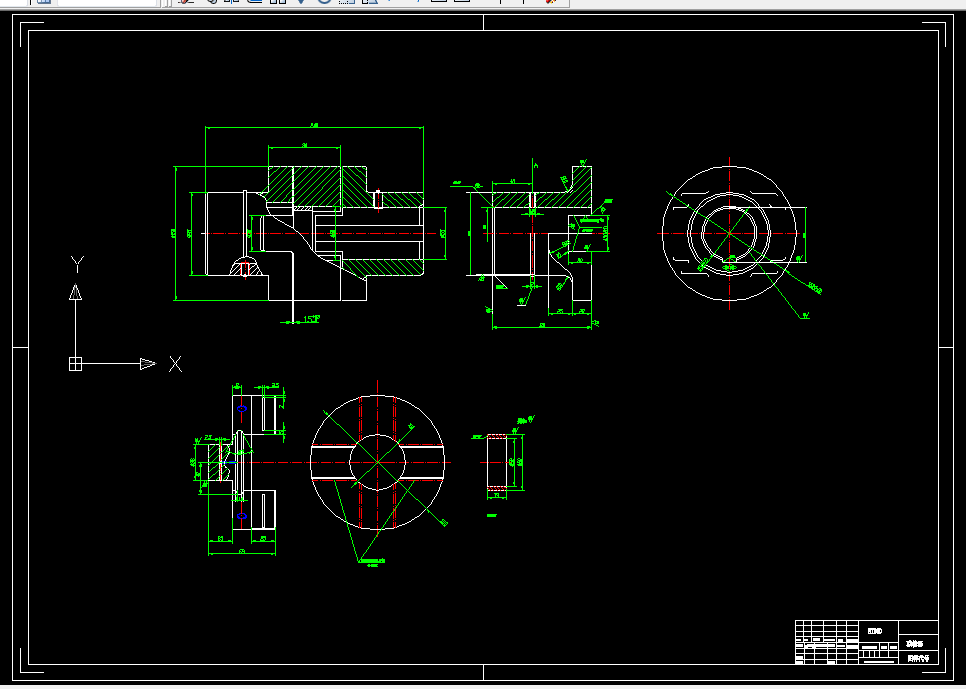The image size is (966, 689).
Task: Select the 15° angle dimension text
Action: point(311,319)
